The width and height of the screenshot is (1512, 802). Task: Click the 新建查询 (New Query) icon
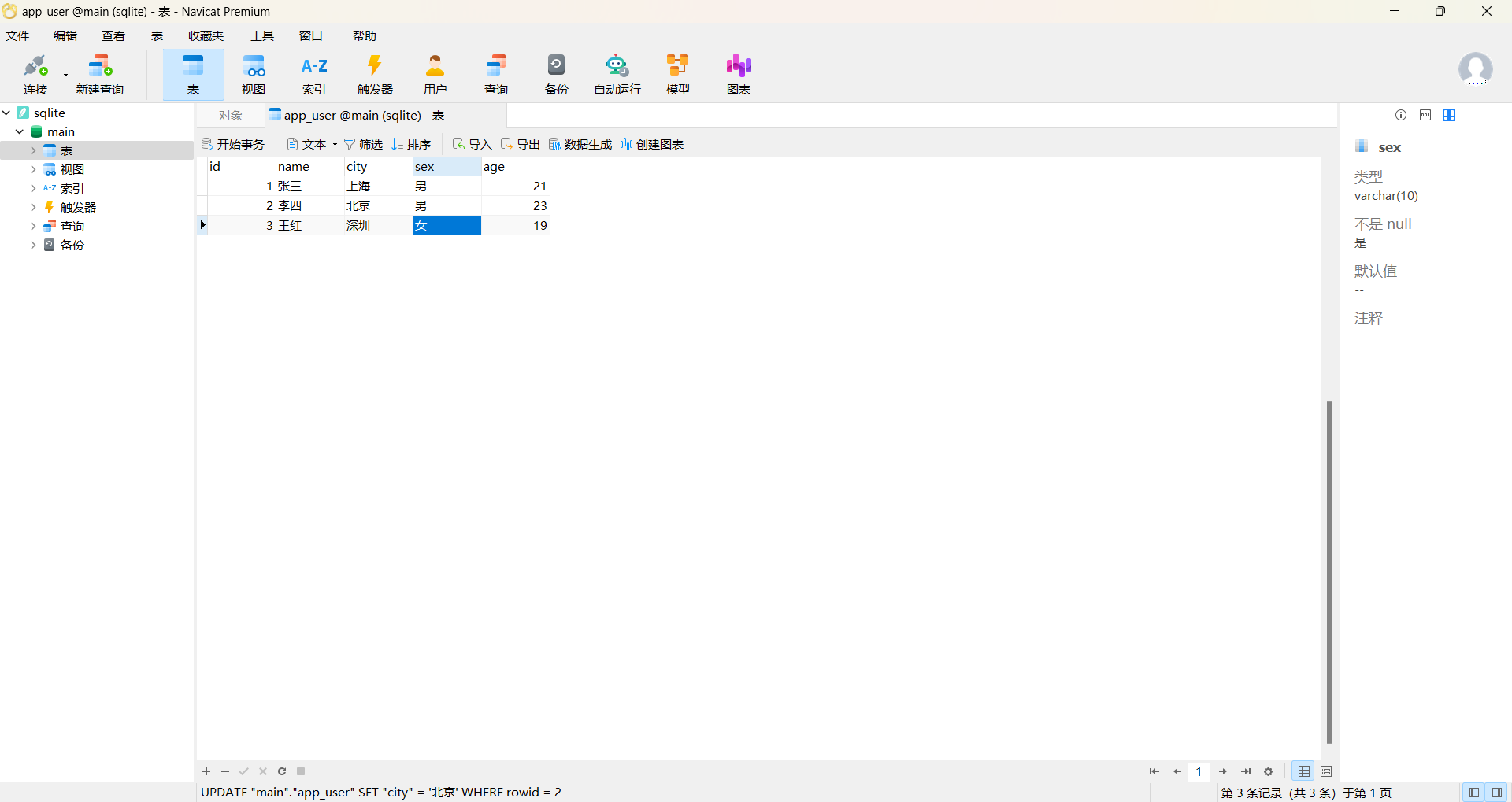point(100,75)
